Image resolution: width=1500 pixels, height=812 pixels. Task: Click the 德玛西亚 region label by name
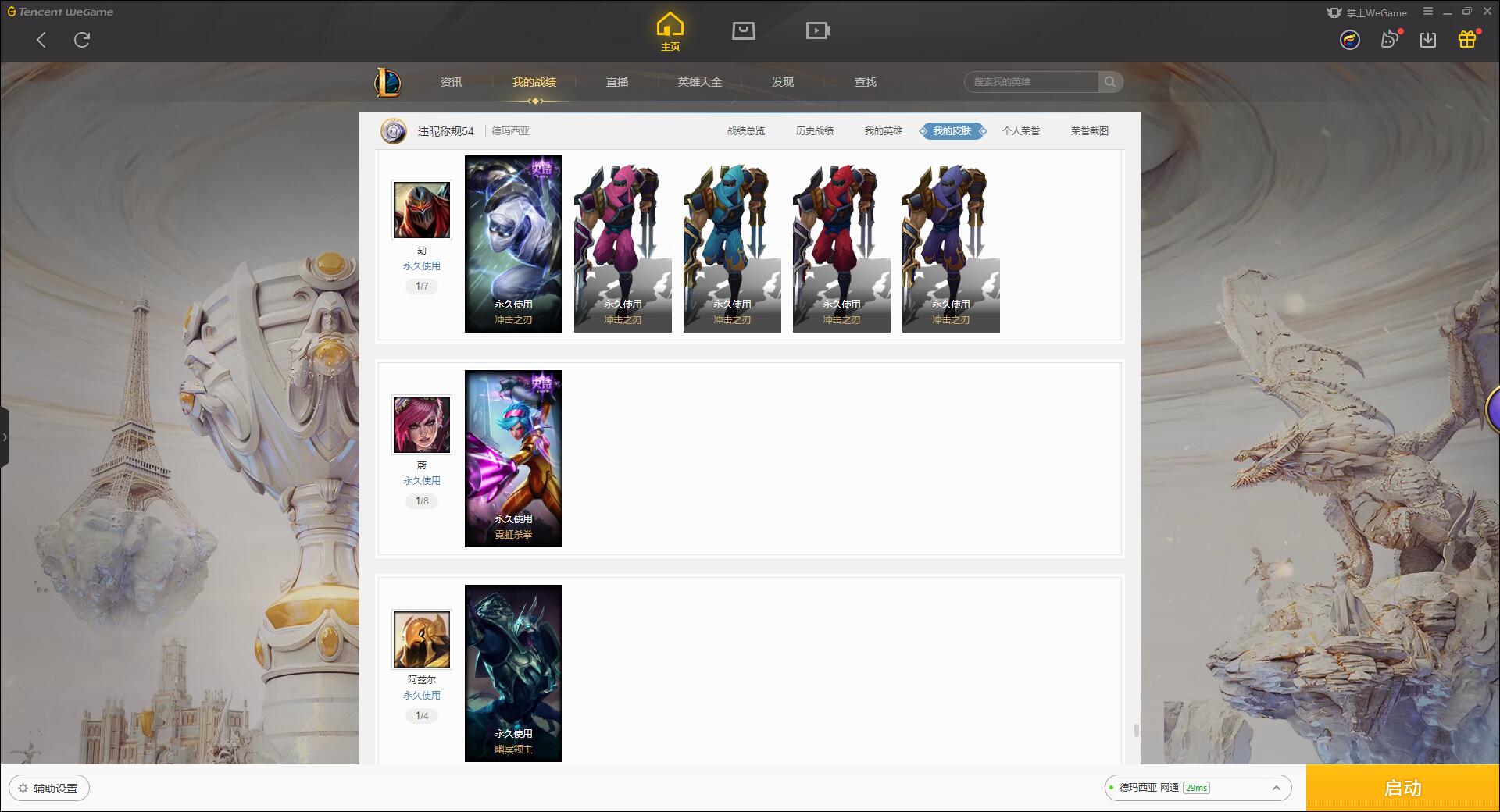click(x=511, y=131)
